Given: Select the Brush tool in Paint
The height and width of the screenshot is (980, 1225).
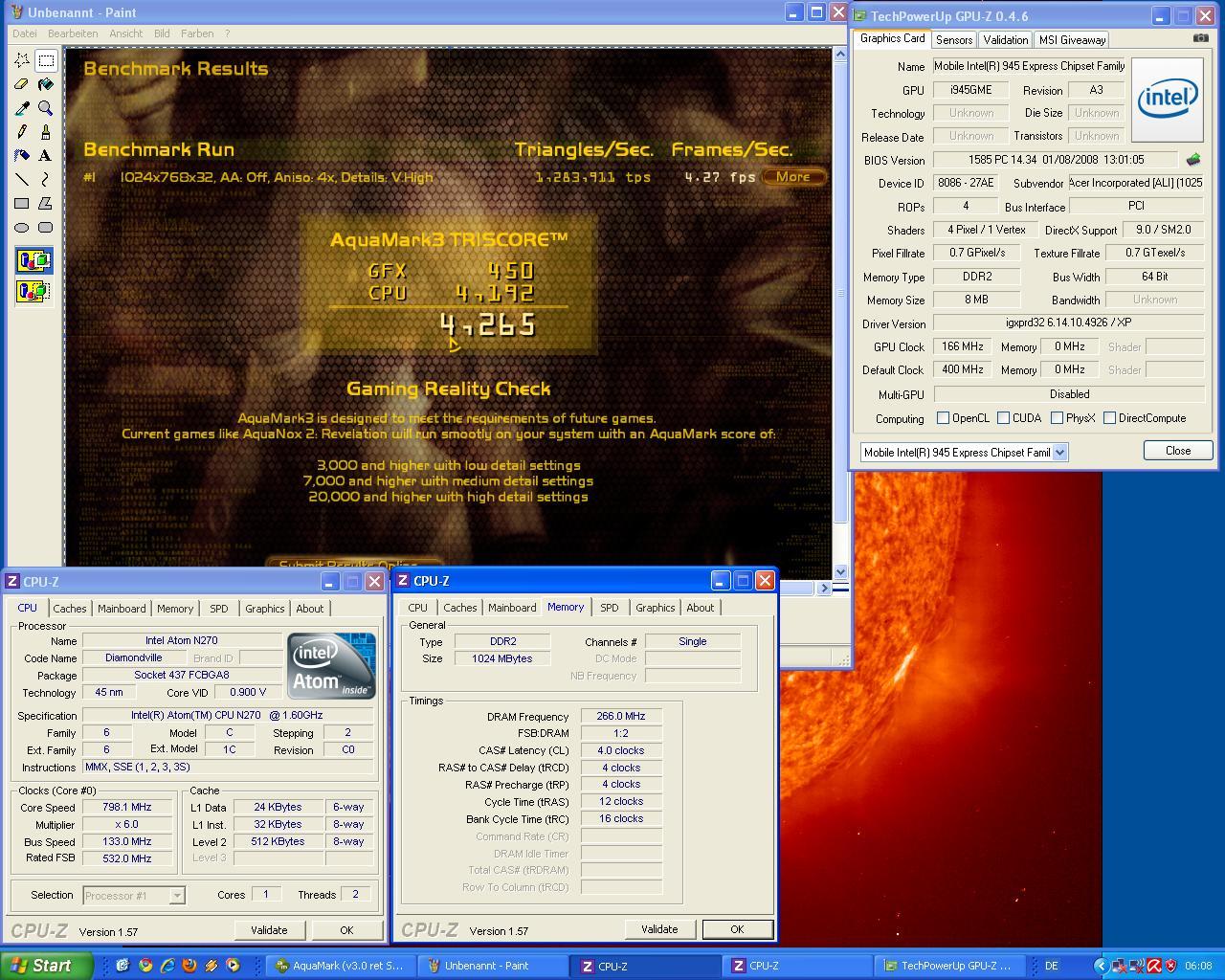Looking at the screenshot, I should click(x=45, y=132).
